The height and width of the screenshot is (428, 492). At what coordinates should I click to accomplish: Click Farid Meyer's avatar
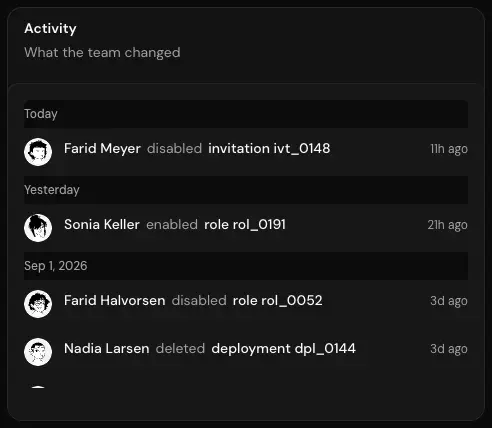(x=38, y=152)
